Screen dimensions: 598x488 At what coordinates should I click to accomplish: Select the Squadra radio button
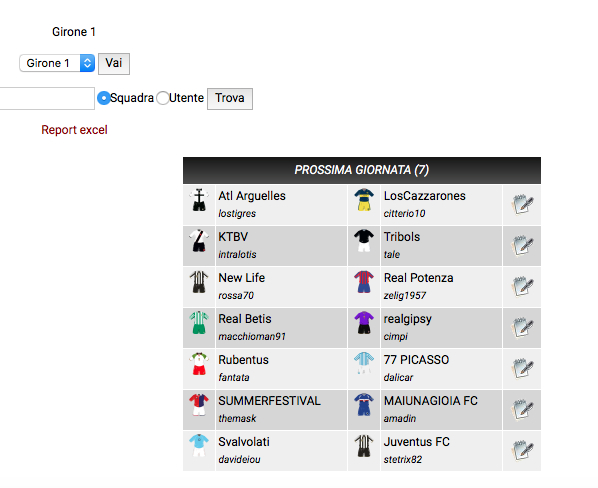104,98
